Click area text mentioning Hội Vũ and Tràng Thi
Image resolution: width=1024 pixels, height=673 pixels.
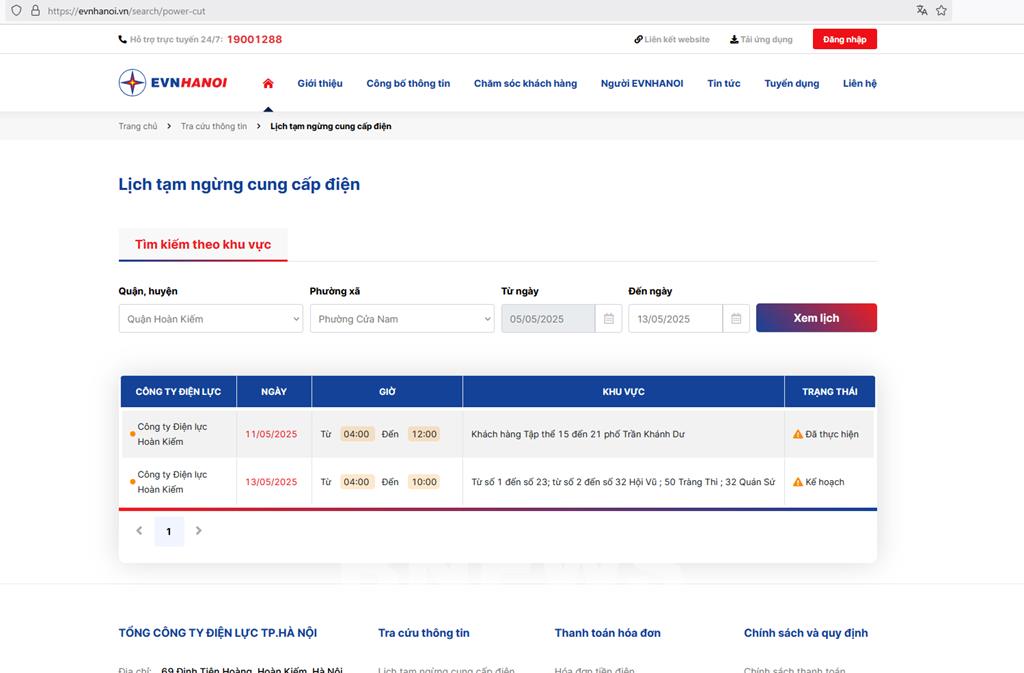[623, 482]
